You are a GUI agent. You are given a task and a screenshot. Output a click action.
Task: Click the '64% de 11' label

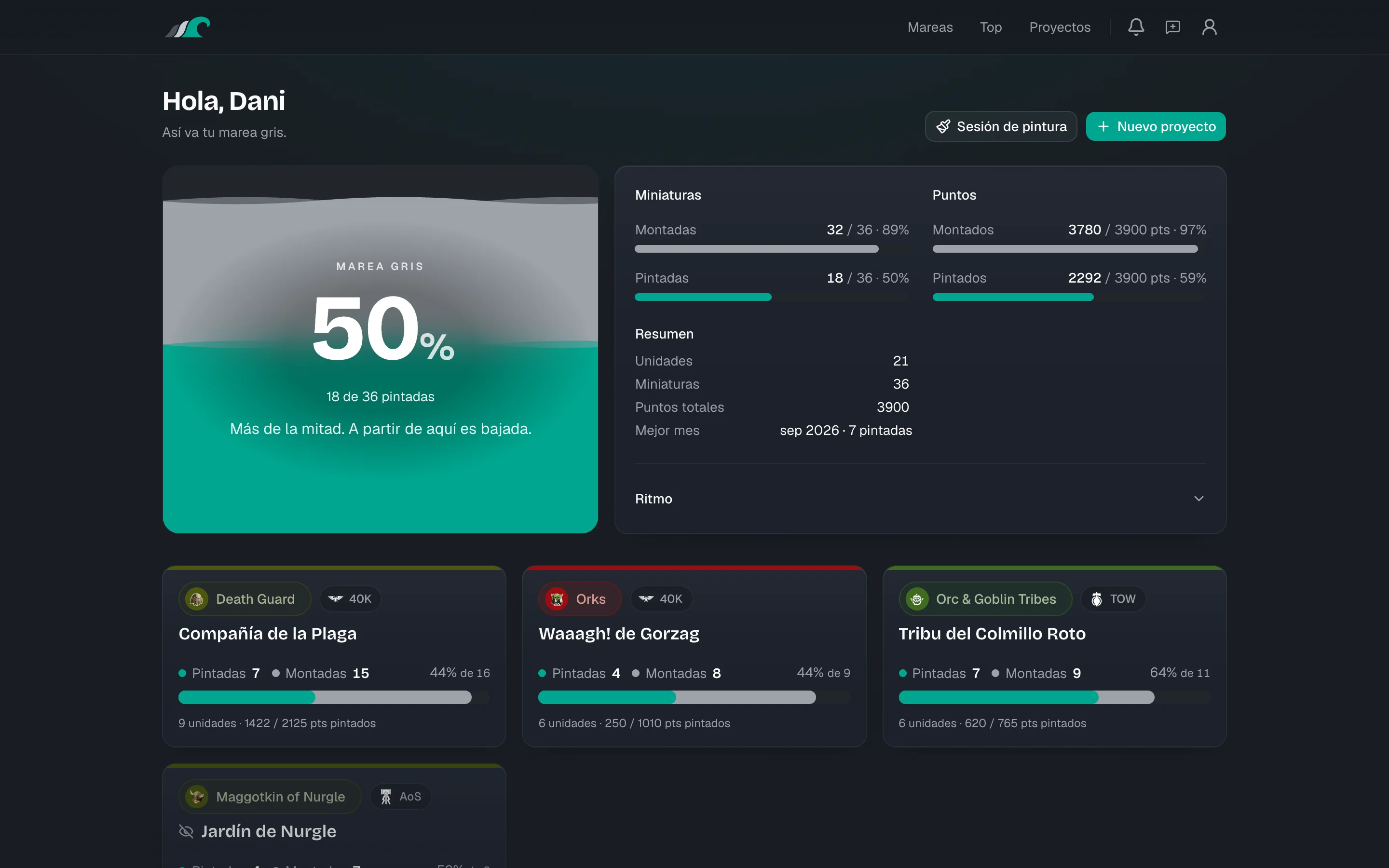point(1180,672)
